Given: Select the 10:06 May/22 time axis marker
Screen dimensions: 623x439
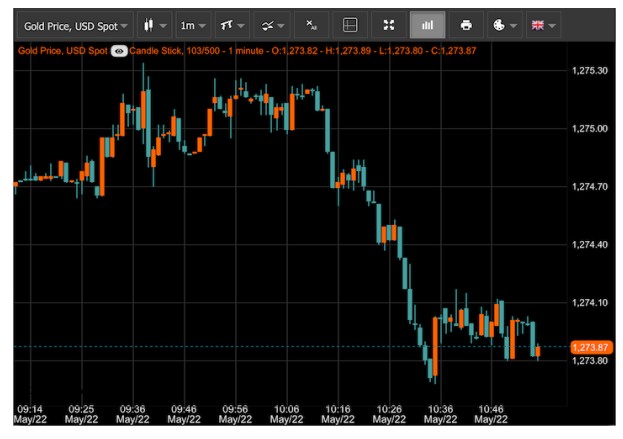Looking at the screenshot, I should 286,414.
